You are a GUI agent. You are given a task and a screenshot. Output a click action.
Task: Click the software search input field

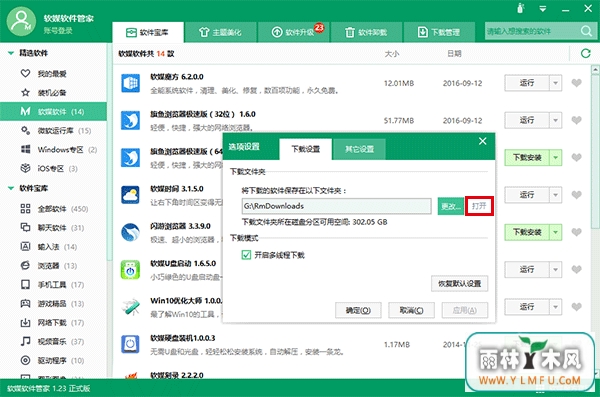click(531, 31)
